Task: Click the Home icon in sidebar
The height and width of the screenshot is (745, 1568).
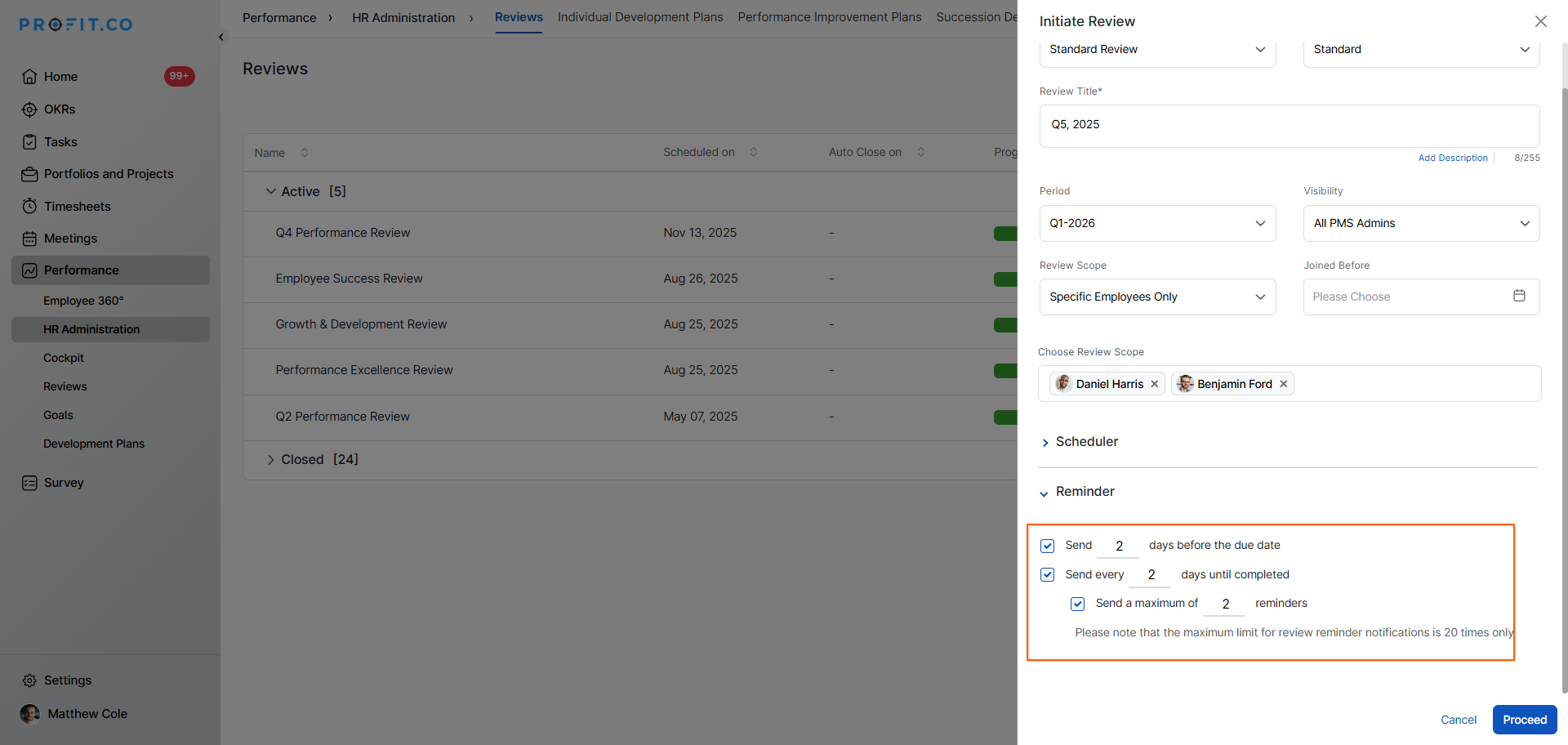Action: click(x=29, y=77)
